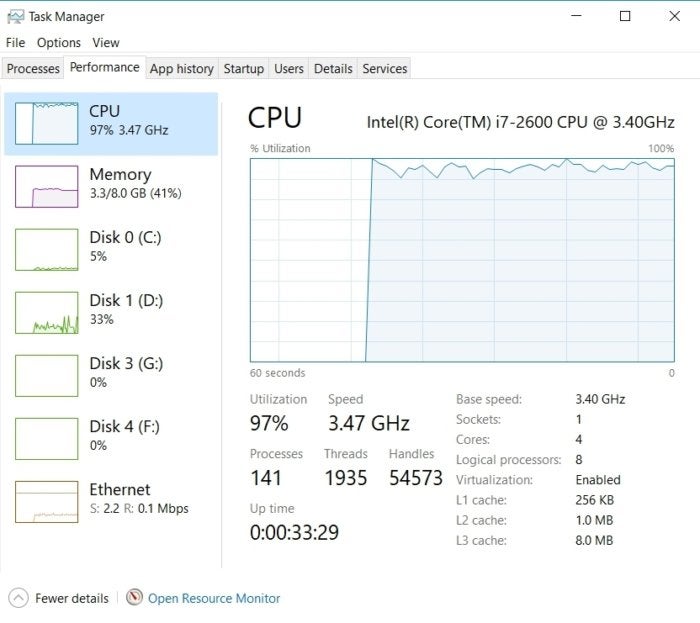Click the 3.47 GHz speed value
700x623 pixels.
tap(369, 423)
